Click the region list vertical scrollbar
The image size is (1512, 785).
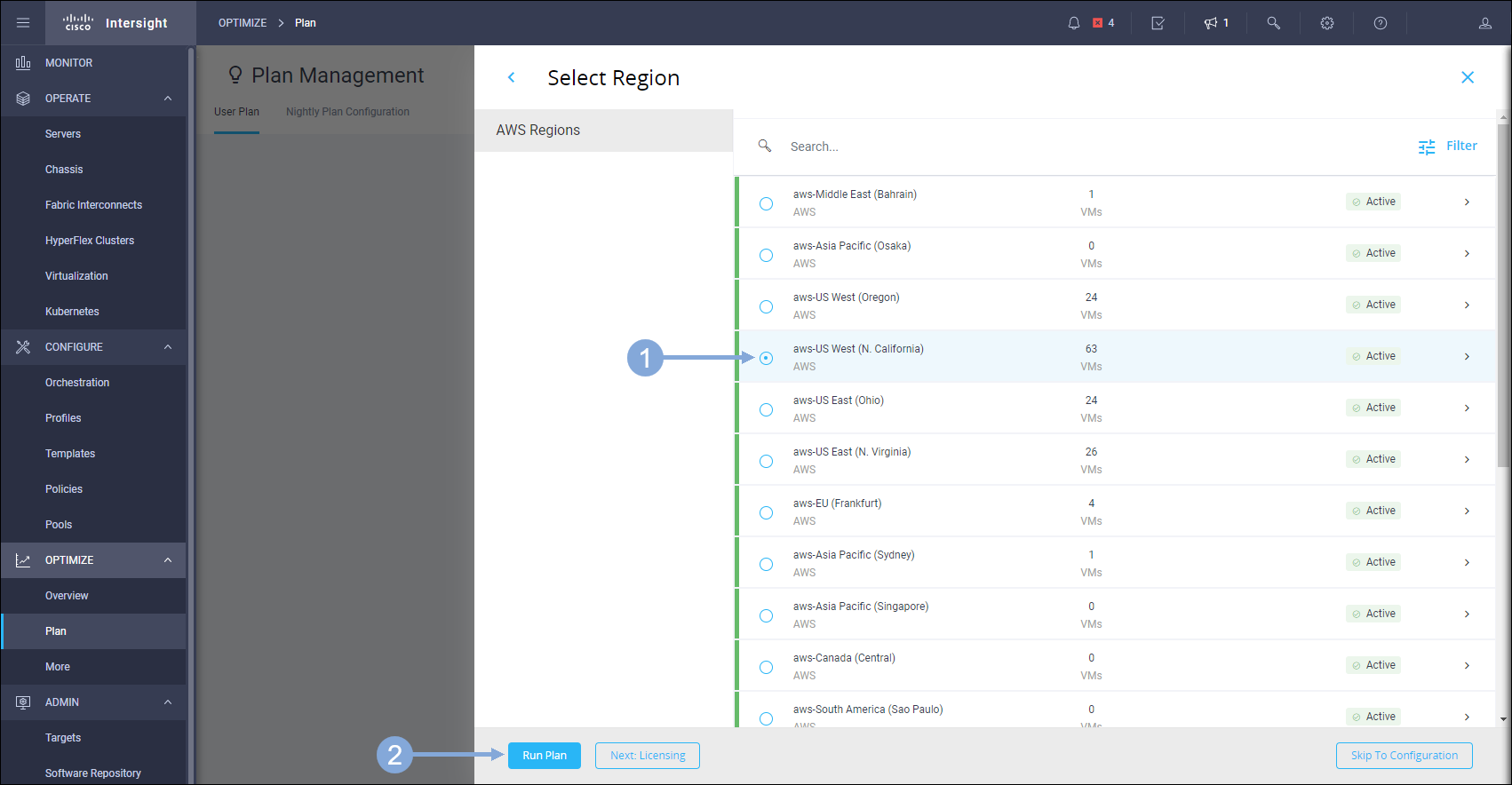[x=1503, y=297]
